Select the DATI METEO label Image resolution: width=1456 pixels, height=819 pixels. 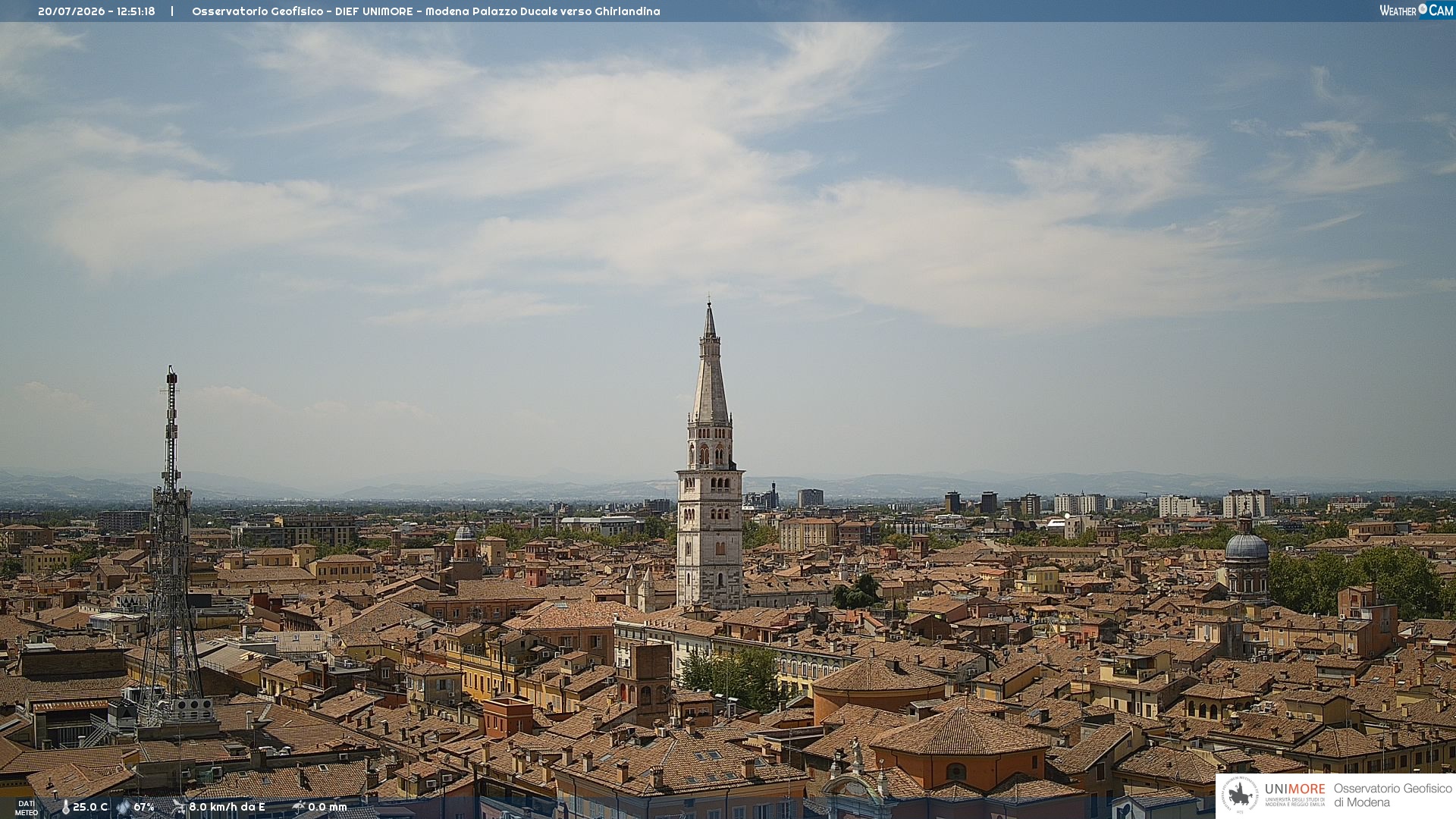27,808
